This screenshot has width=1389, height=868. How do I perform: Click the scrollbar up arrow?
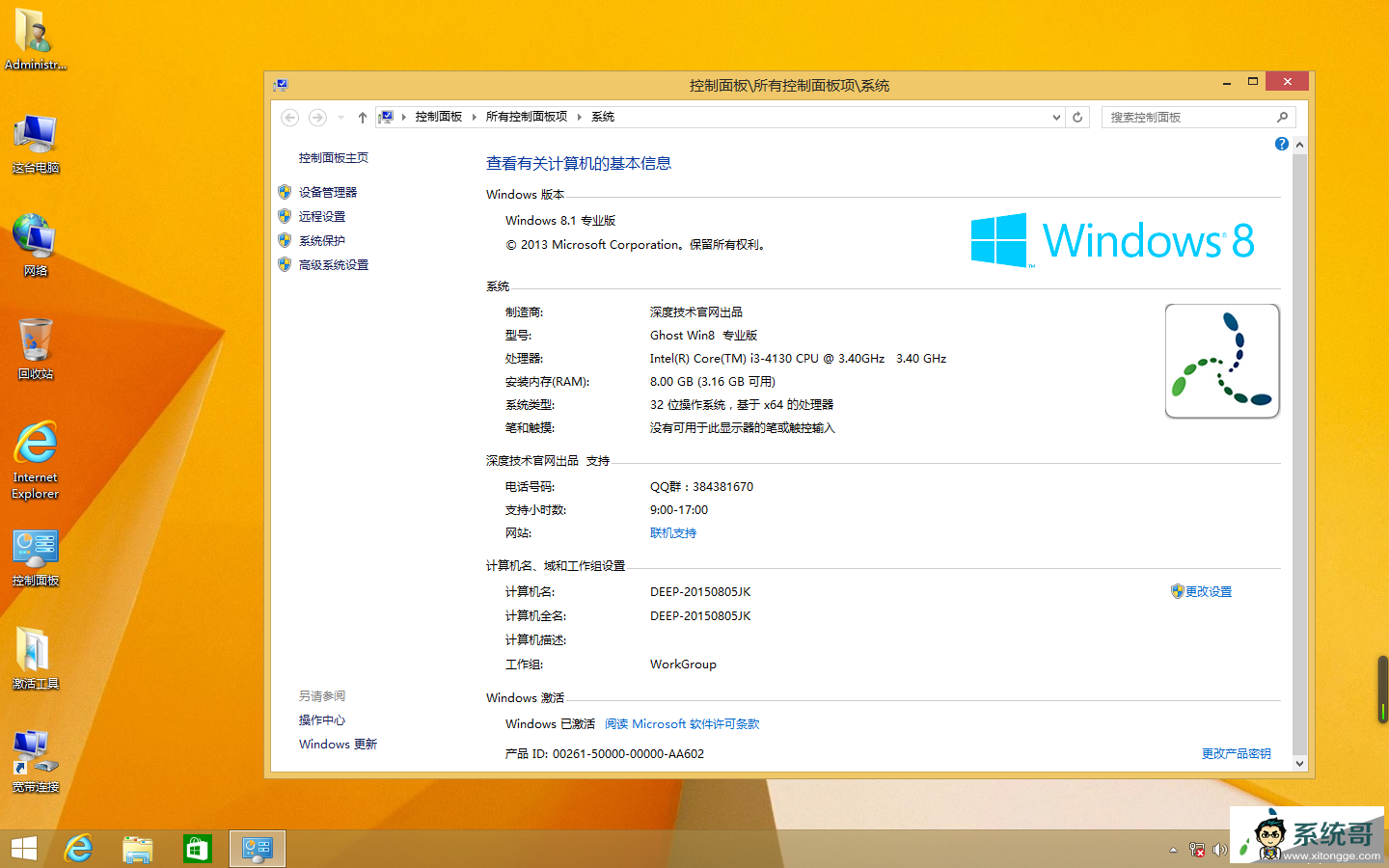pos(1299,145)
